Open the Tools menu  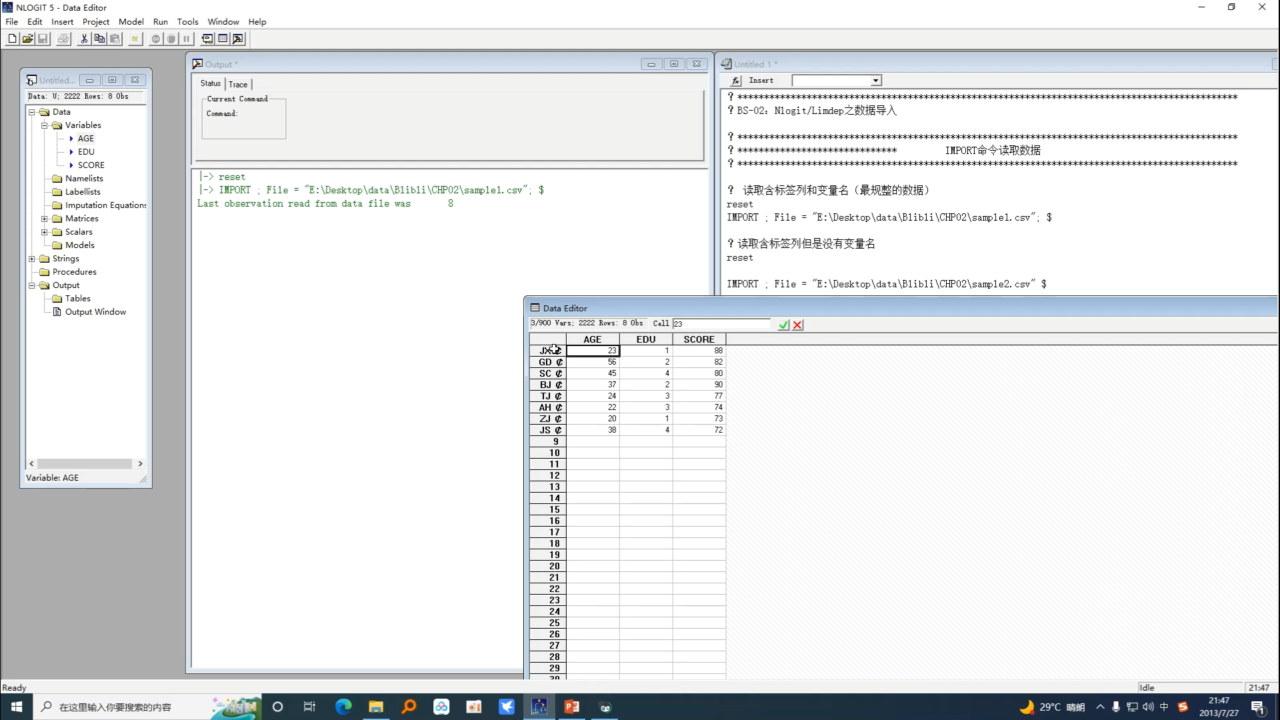point(188,21)
